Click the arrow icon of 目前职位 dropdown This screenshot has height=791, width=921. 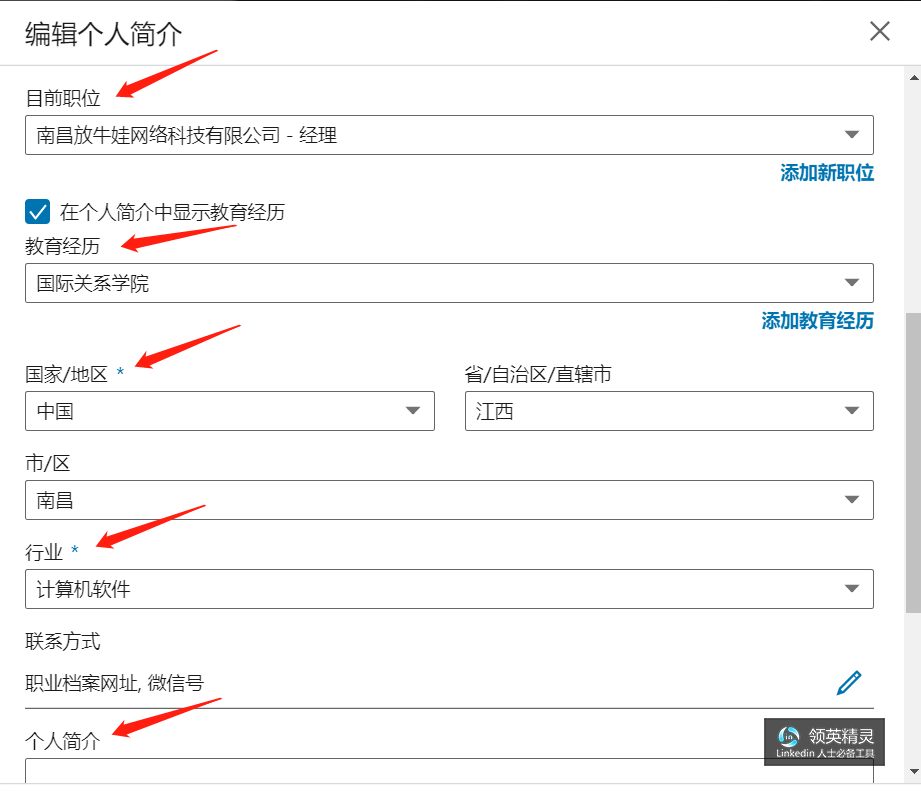[x=852, y=135]
